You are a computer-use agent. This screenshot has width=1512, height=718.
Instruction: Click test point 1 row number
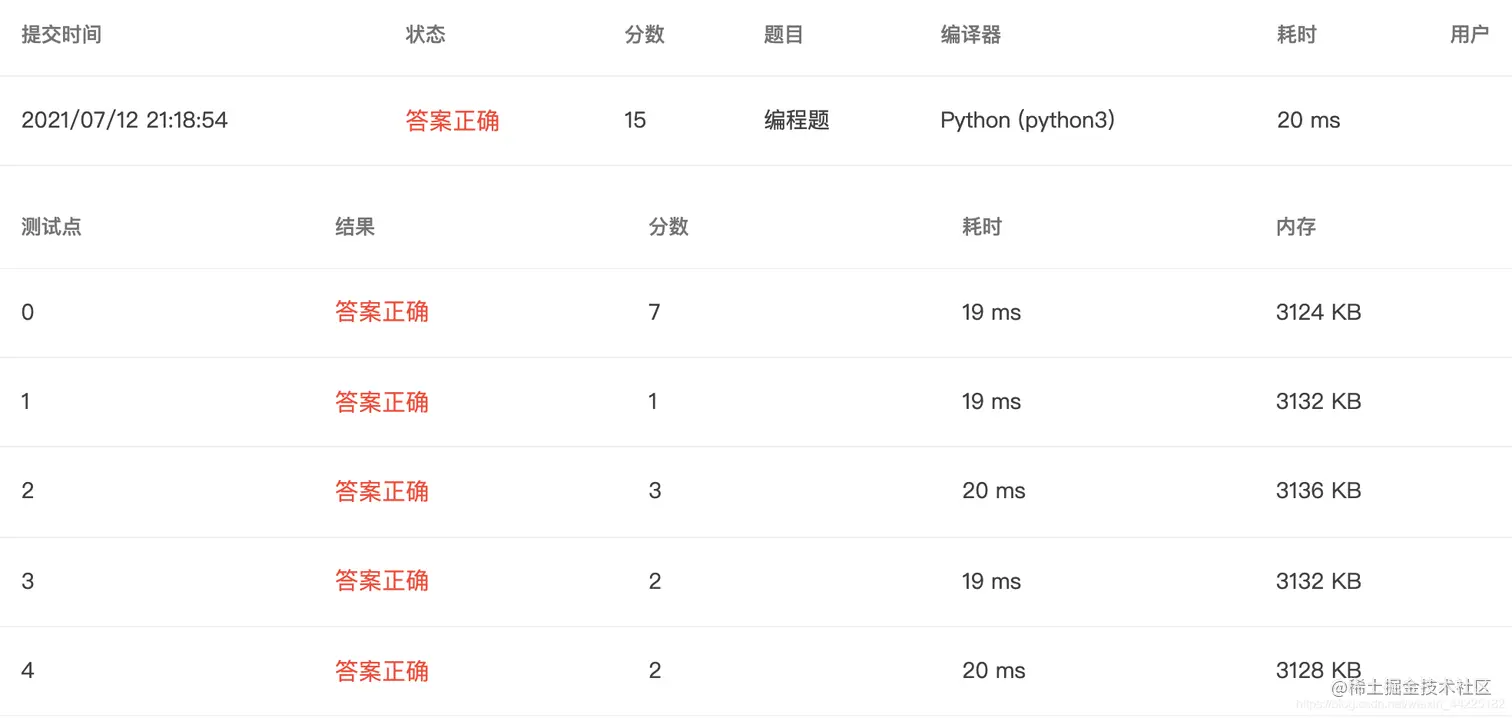[26, 401]
